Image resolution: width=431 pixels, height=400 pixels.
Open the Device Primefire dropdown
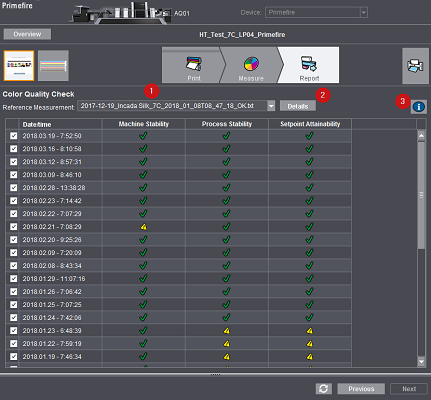[x=364, y=13]
